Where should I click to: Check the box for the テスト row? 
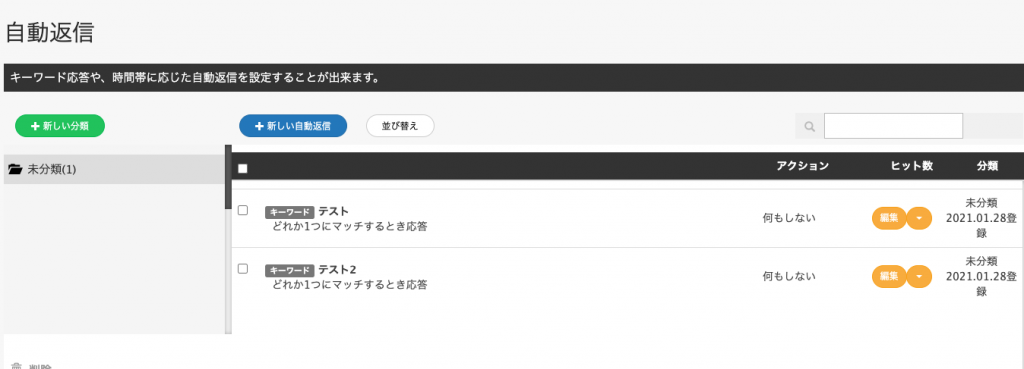pyautogui.click(x=243, y=210)
